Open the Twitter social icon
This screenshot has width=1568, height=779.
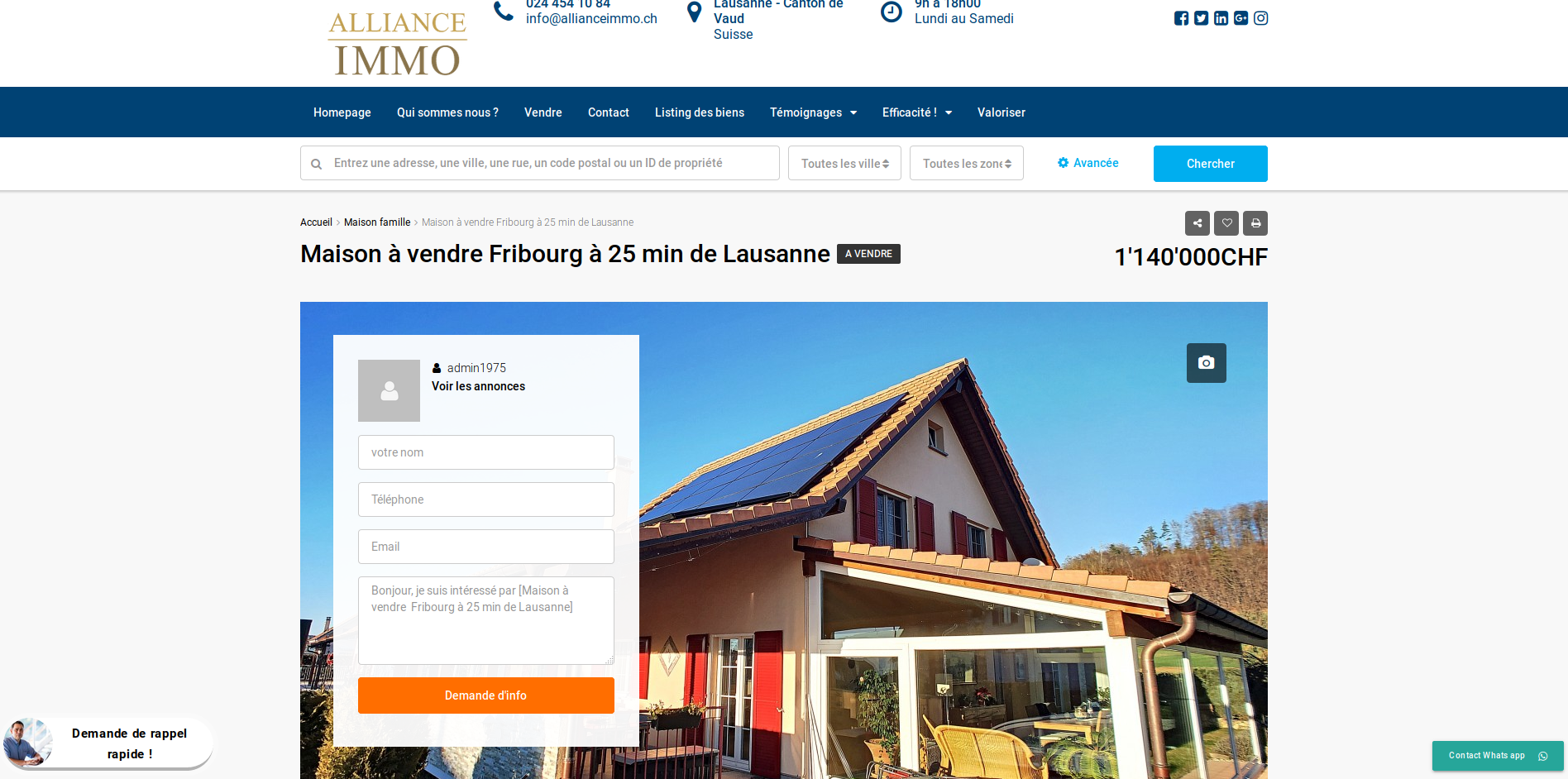pos(1201,18)
